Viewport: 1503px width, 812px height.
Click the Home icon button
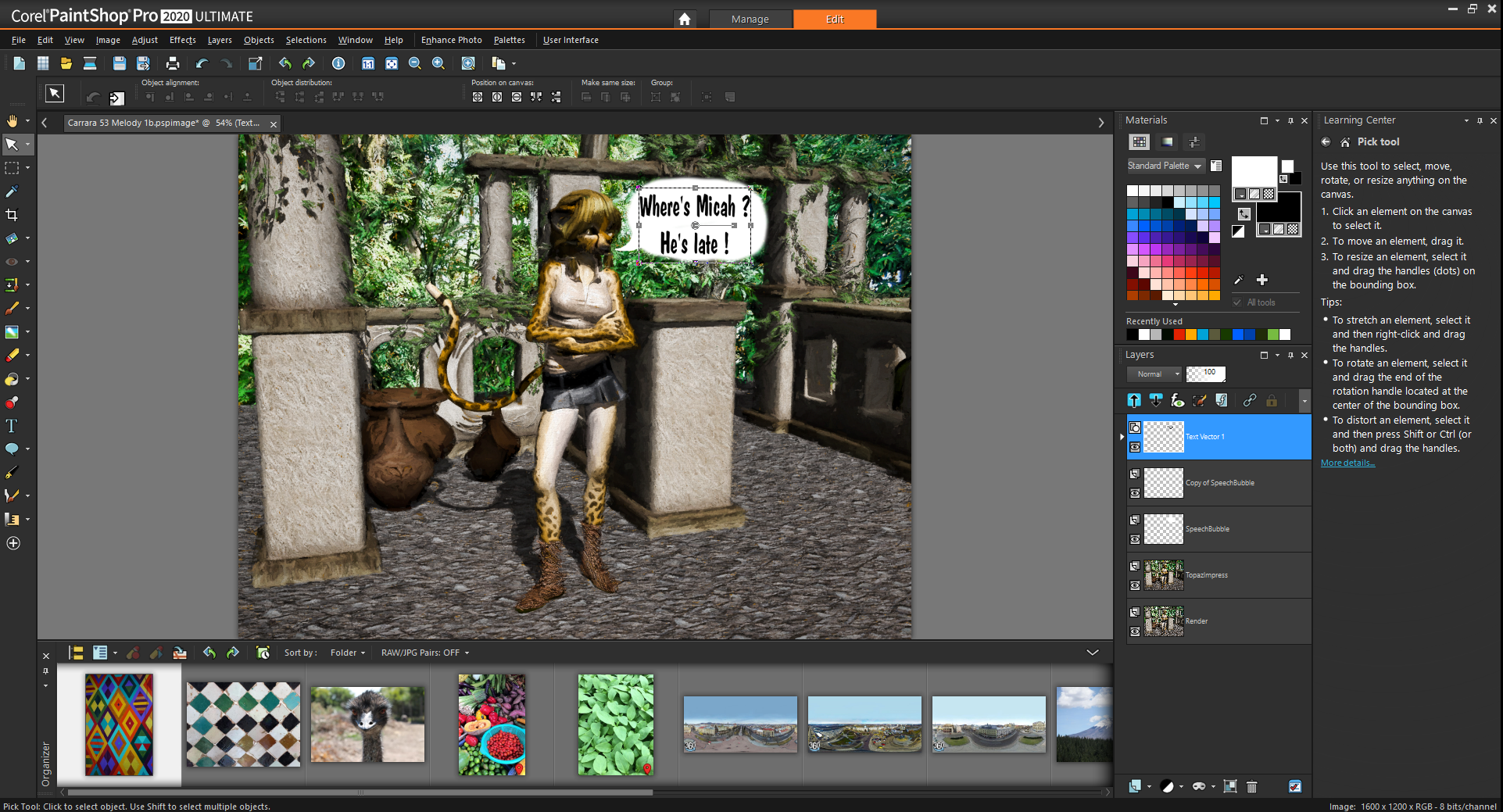[x=684, y=19]
